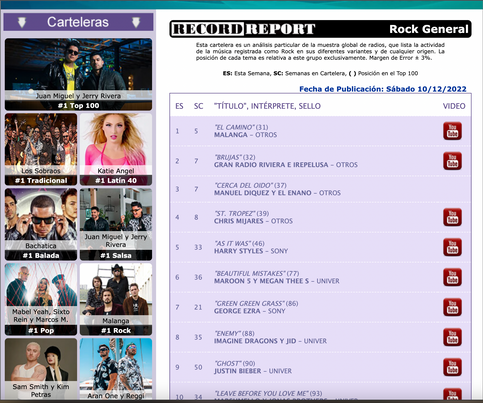483x403 pixels.
Task: Click the Carteleras header title
Action: pos(78,22)
